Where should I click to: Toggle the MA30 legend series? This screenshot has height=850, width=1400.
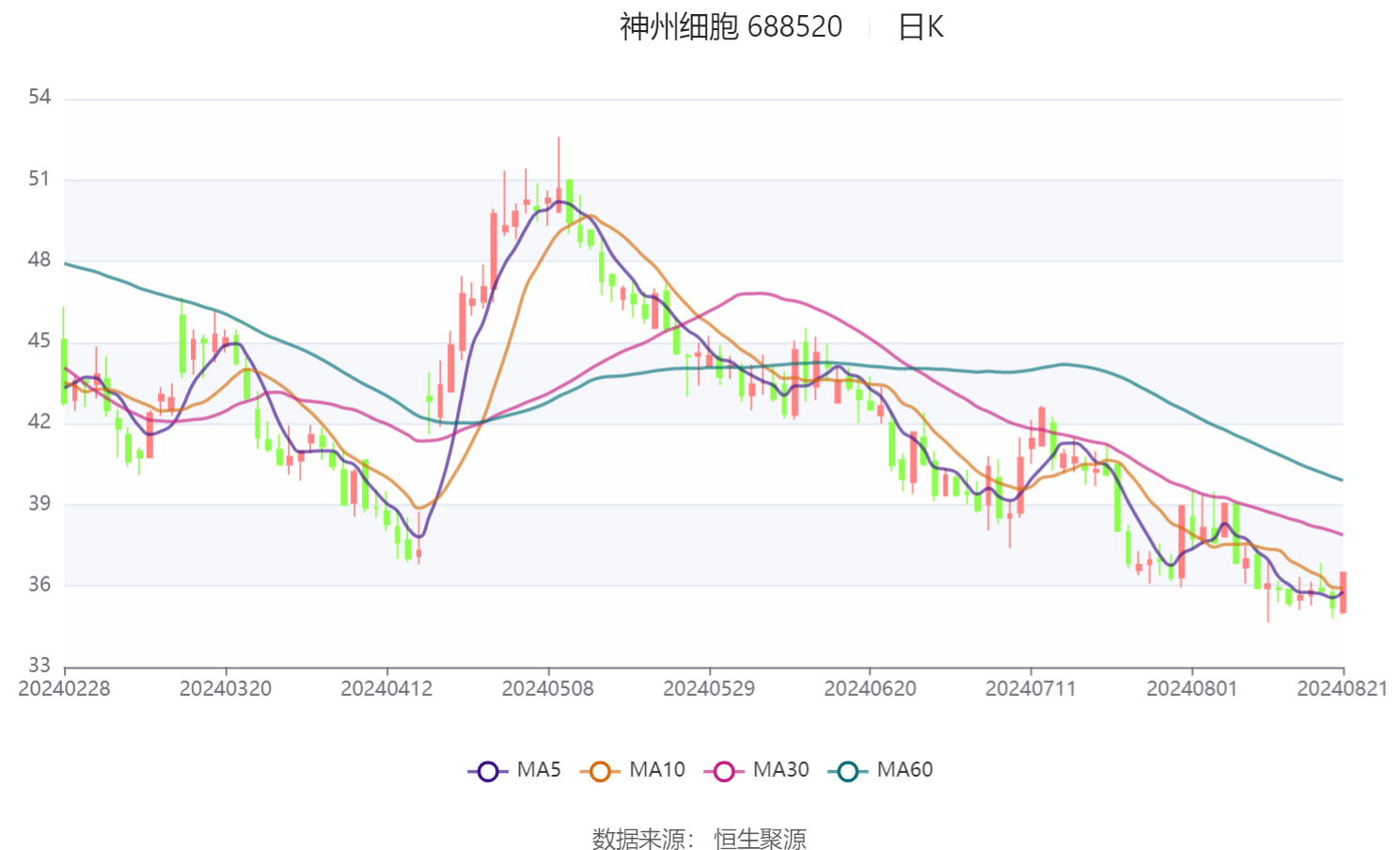757,770
